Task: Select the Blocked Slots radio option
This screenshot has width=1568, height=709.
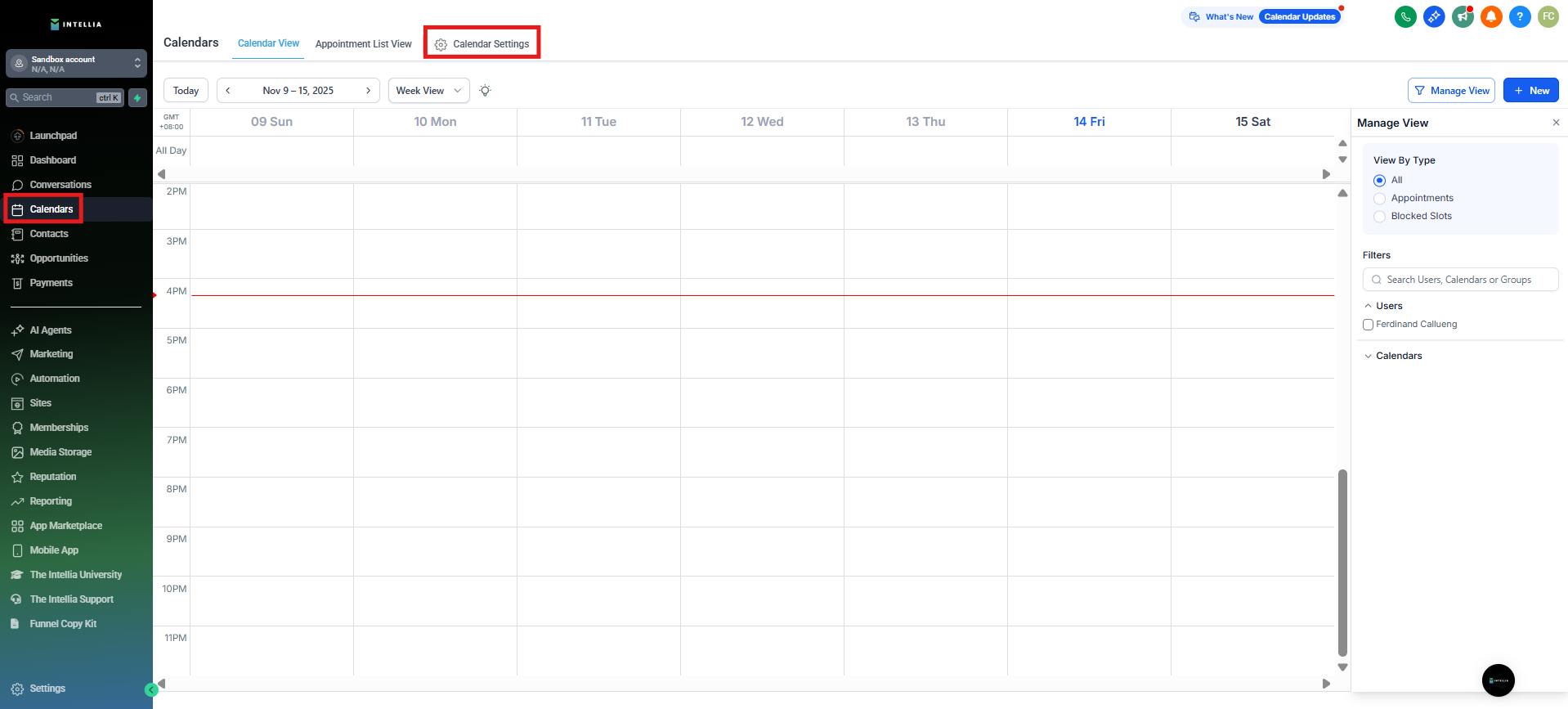Action: [x=1379, y=216]
